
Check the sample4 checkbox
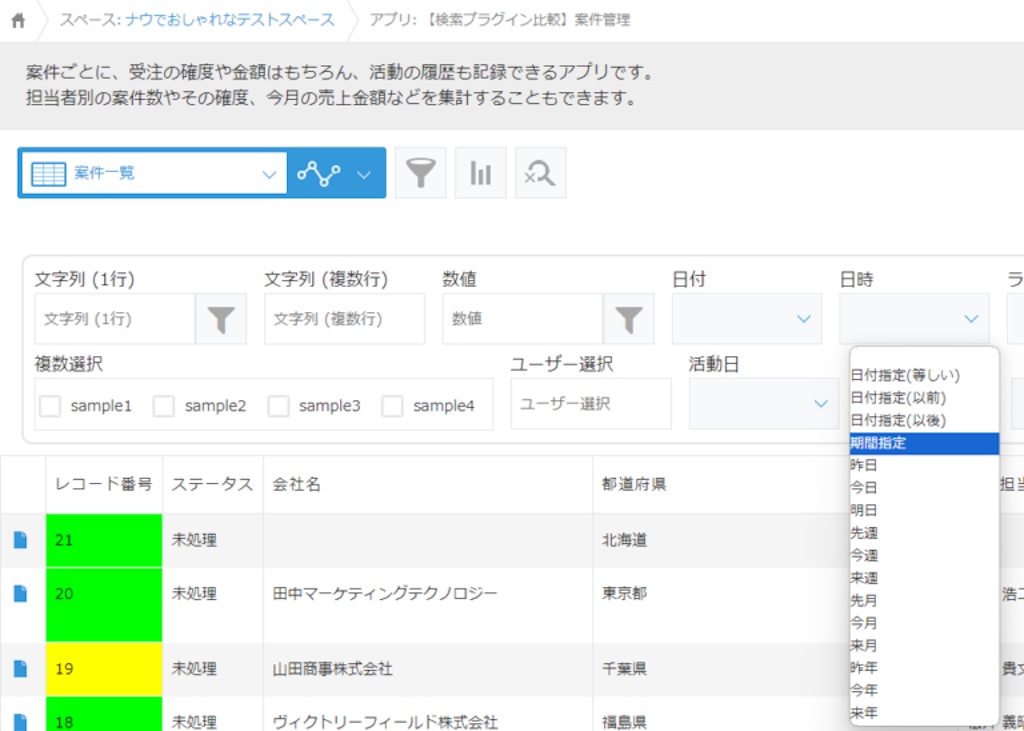pyautogui.click(x=392, y=406)
